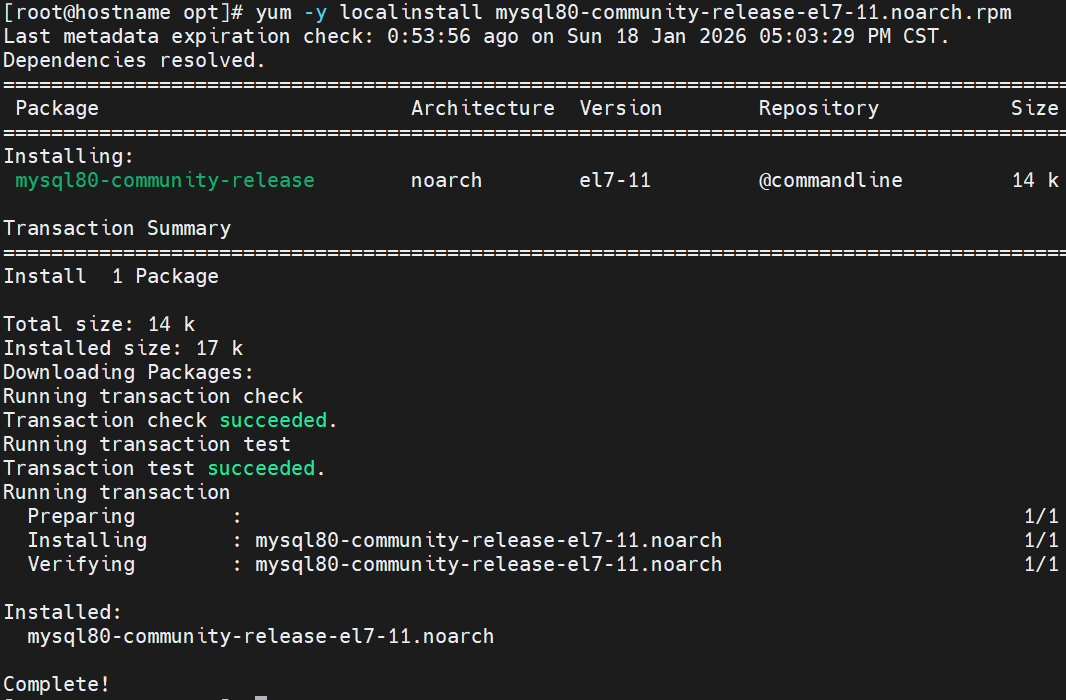This screenshot has width=1066, height=700.
Task: Click the '1/1' counter on Verifying row
Action: 1041,565
